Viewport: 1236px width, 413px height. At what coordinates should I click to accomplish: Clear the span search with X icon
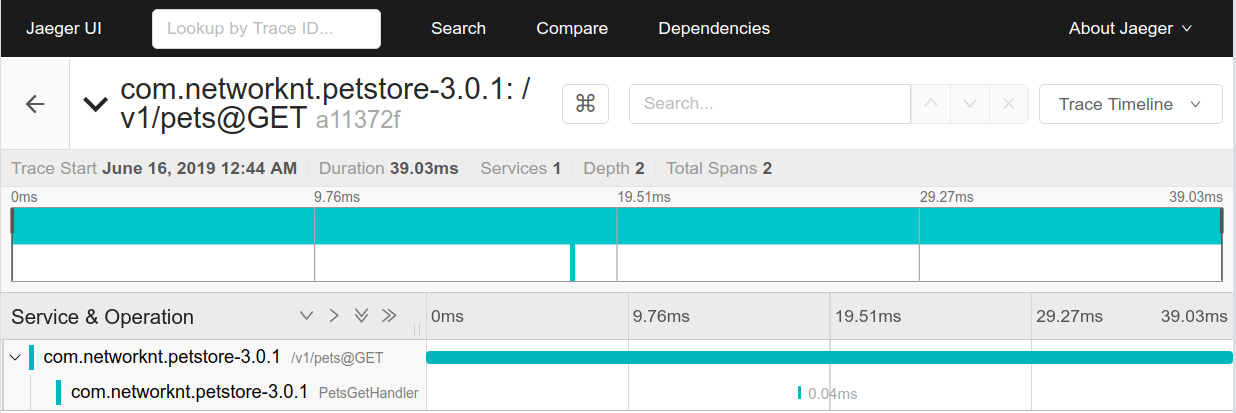pos(1008,104)
